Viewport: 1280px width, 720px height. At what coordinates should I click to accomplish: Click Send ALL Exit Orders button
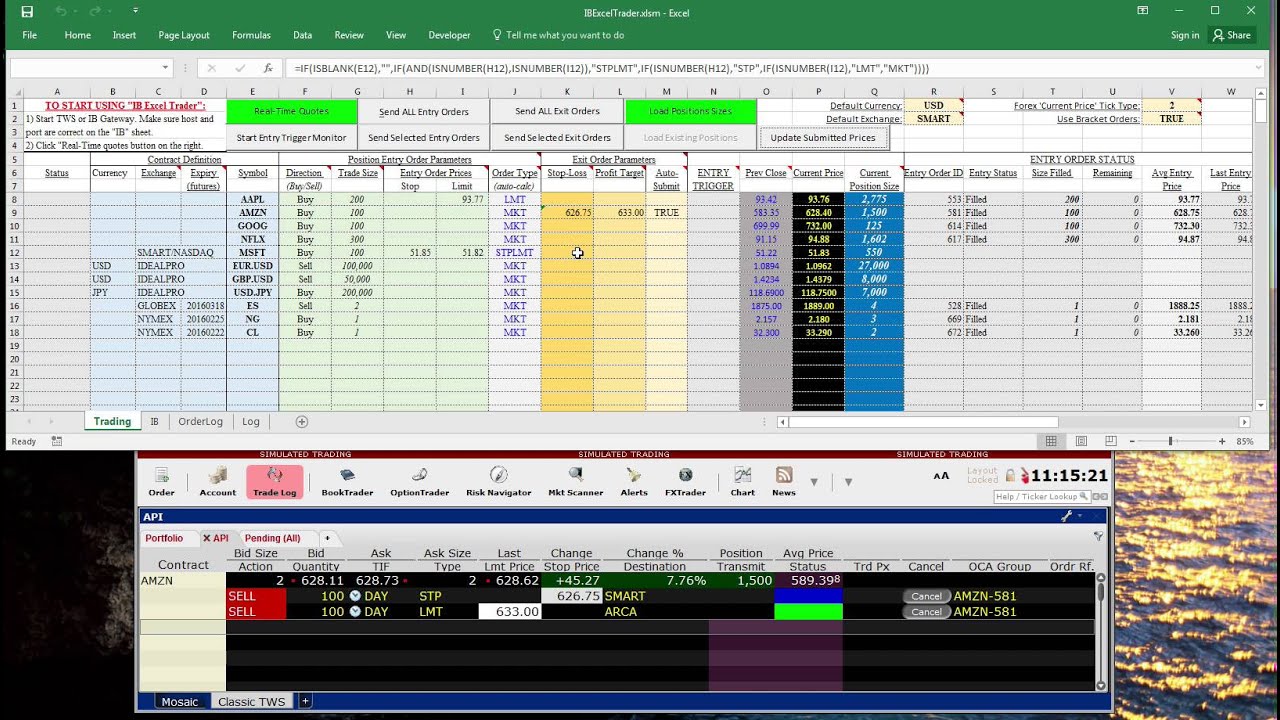pyautogui.click(x=557, y=112)
